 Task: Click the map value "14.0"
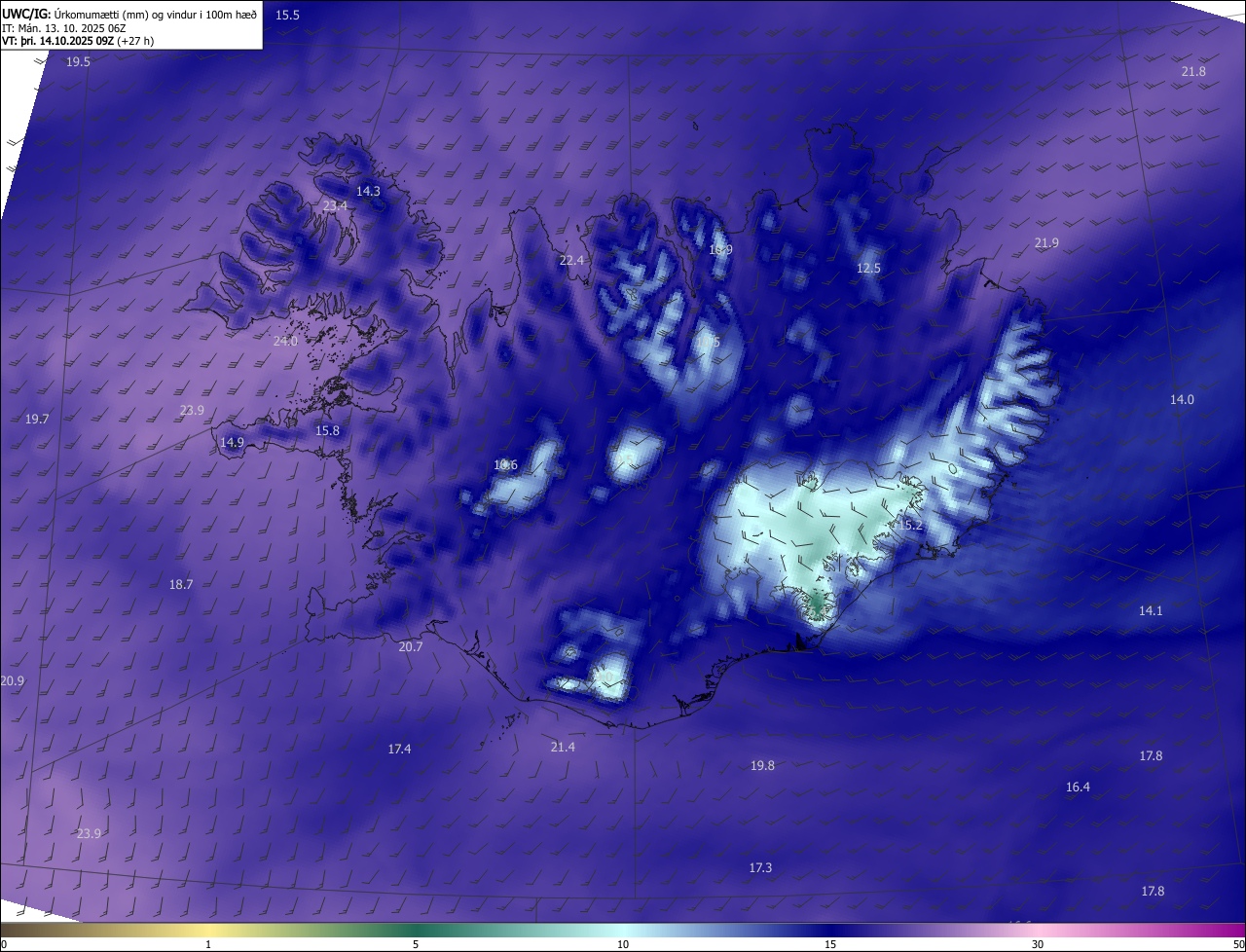(x=1182, y=399)
